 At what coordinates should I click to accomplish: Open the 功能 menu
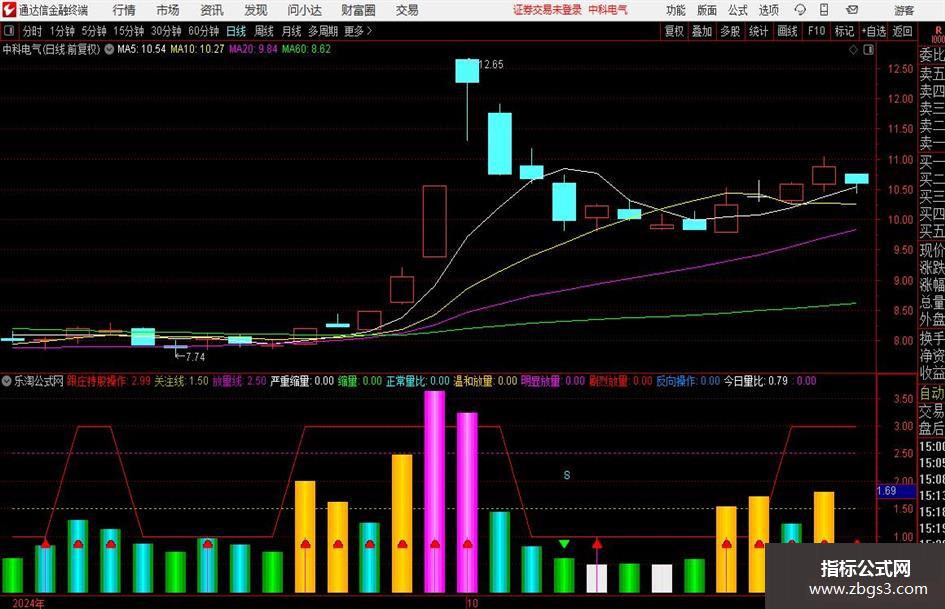[676, 10]
